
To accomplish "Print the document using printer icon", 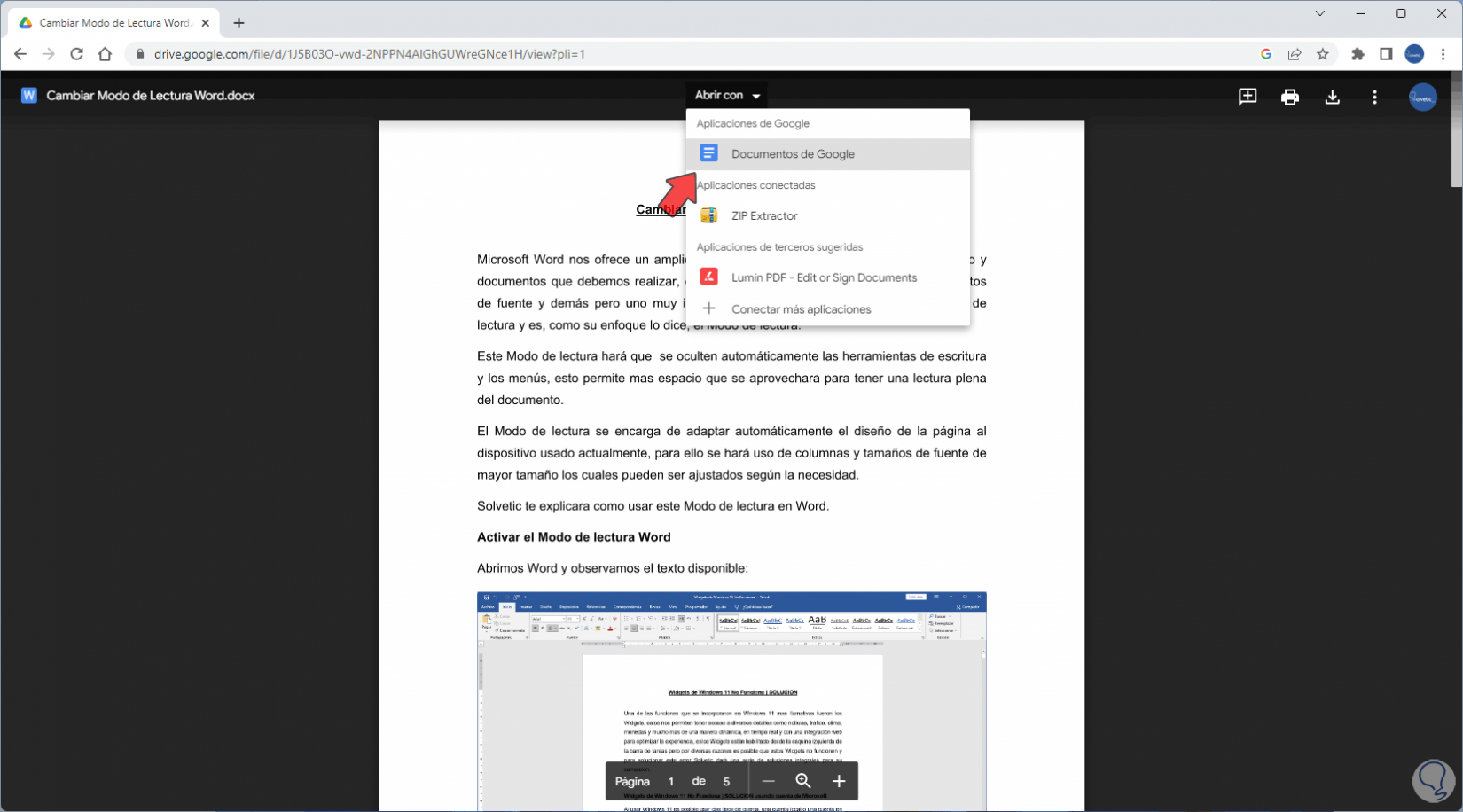I will (1290, 97).
